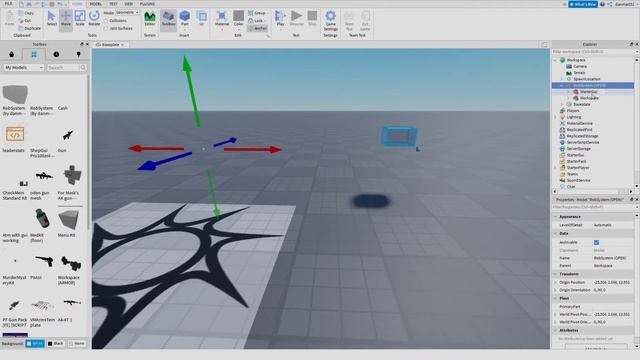Activate the Scale tool
The image size is (640, 360).
pyautogui.click(x=80, y=18)
